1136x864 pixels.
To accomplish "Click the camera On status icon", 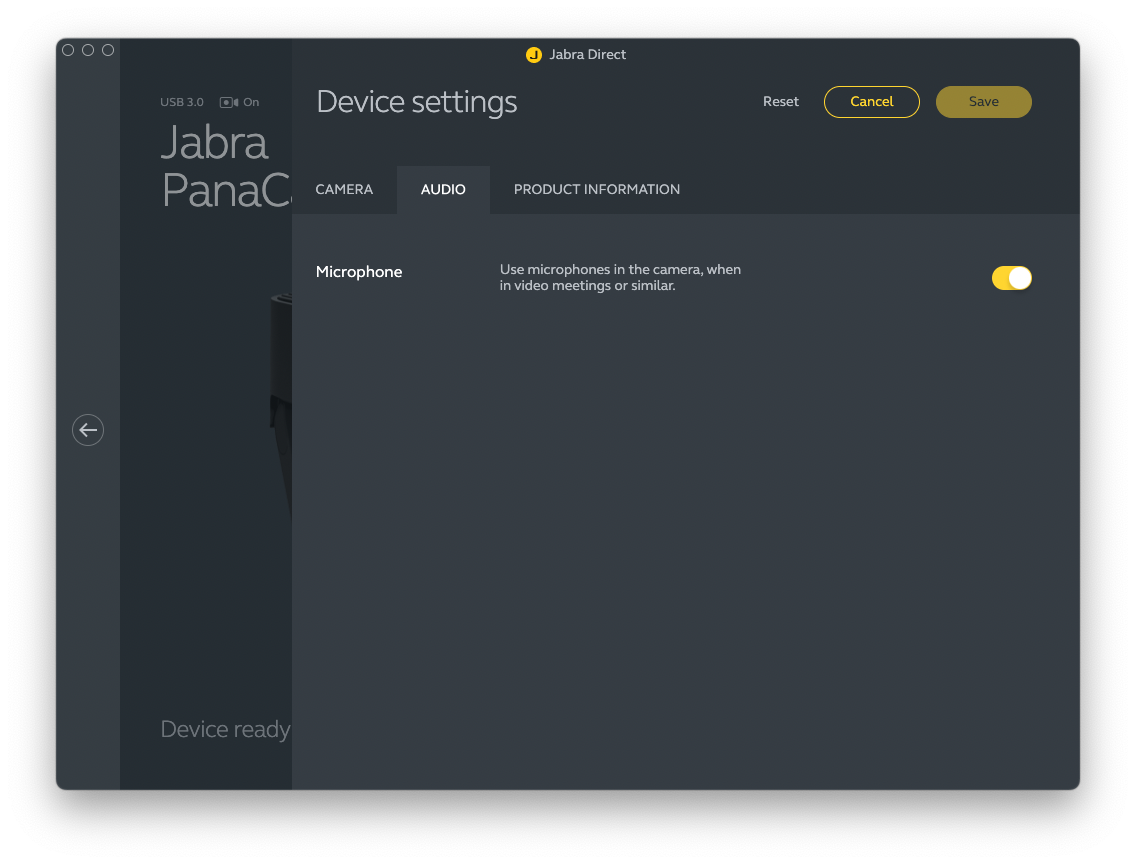I will click(x=229, y=102).
